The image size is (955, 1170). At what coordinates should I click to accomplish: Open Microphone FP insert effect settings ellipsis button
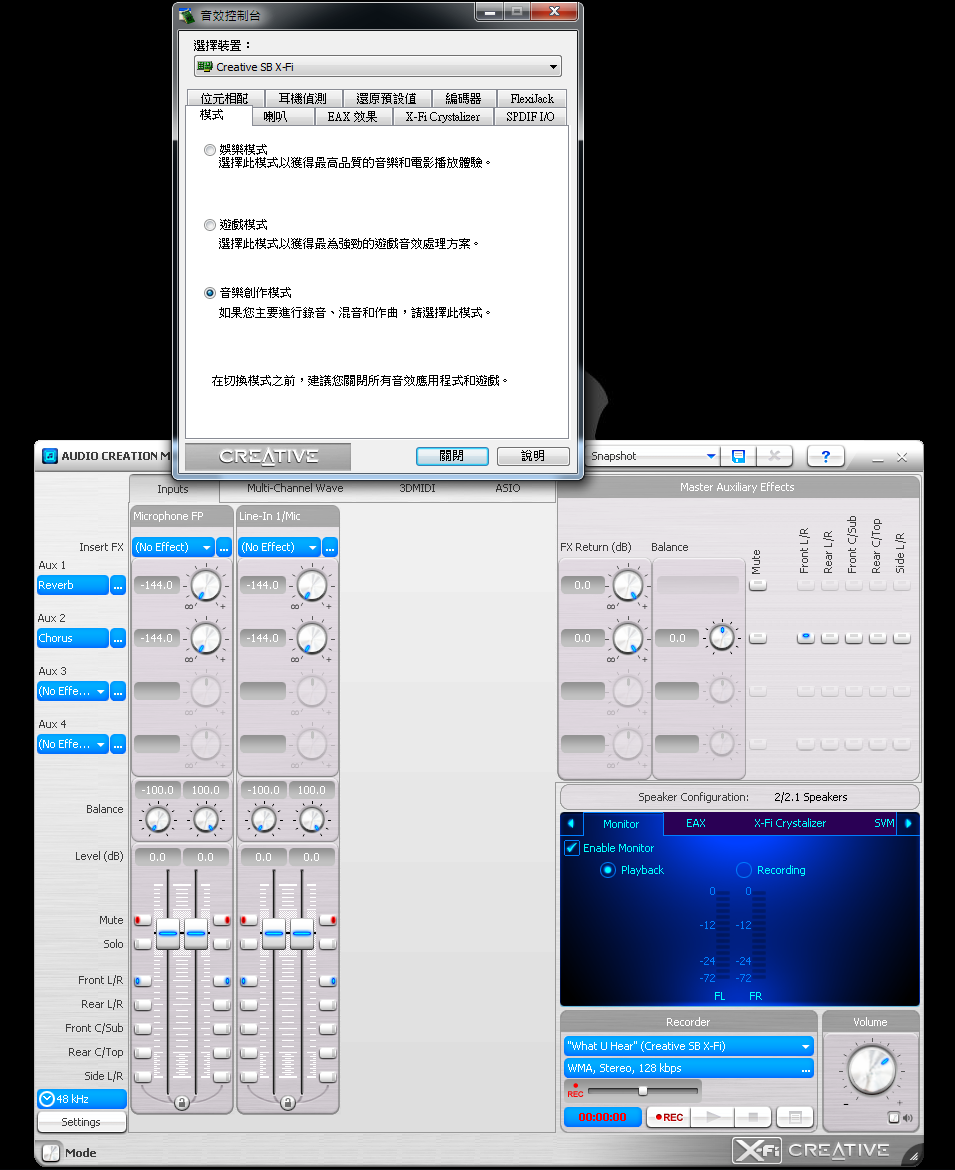[224, 548]
